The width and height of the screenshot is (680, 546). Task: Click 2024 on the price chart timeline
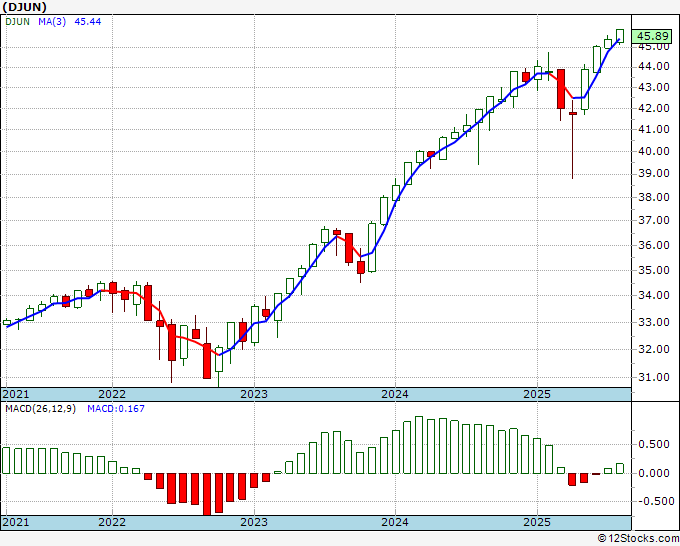tap(395, 394)
